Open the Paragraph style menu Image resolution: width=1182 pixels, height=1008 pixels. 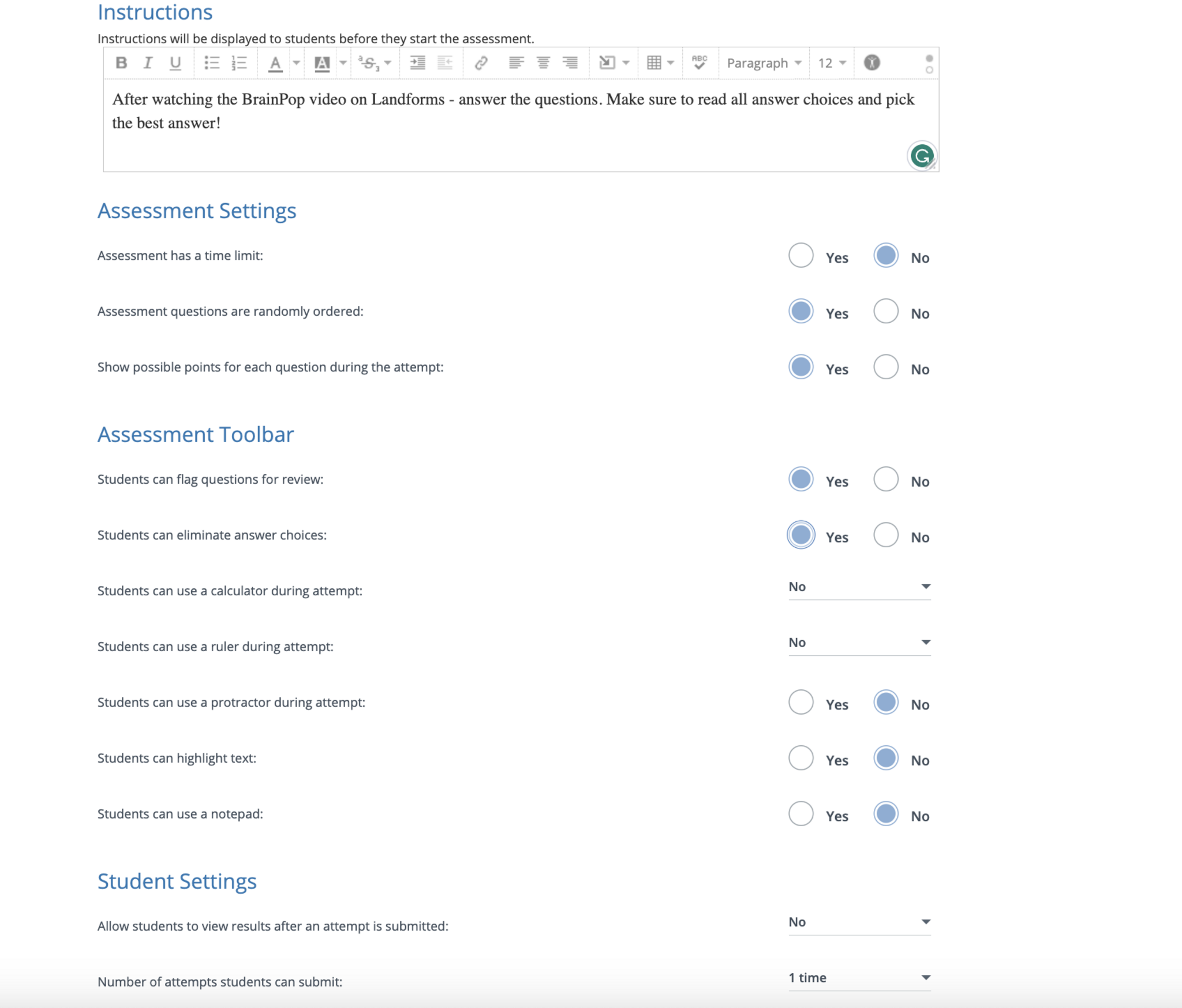click(764, 63)
